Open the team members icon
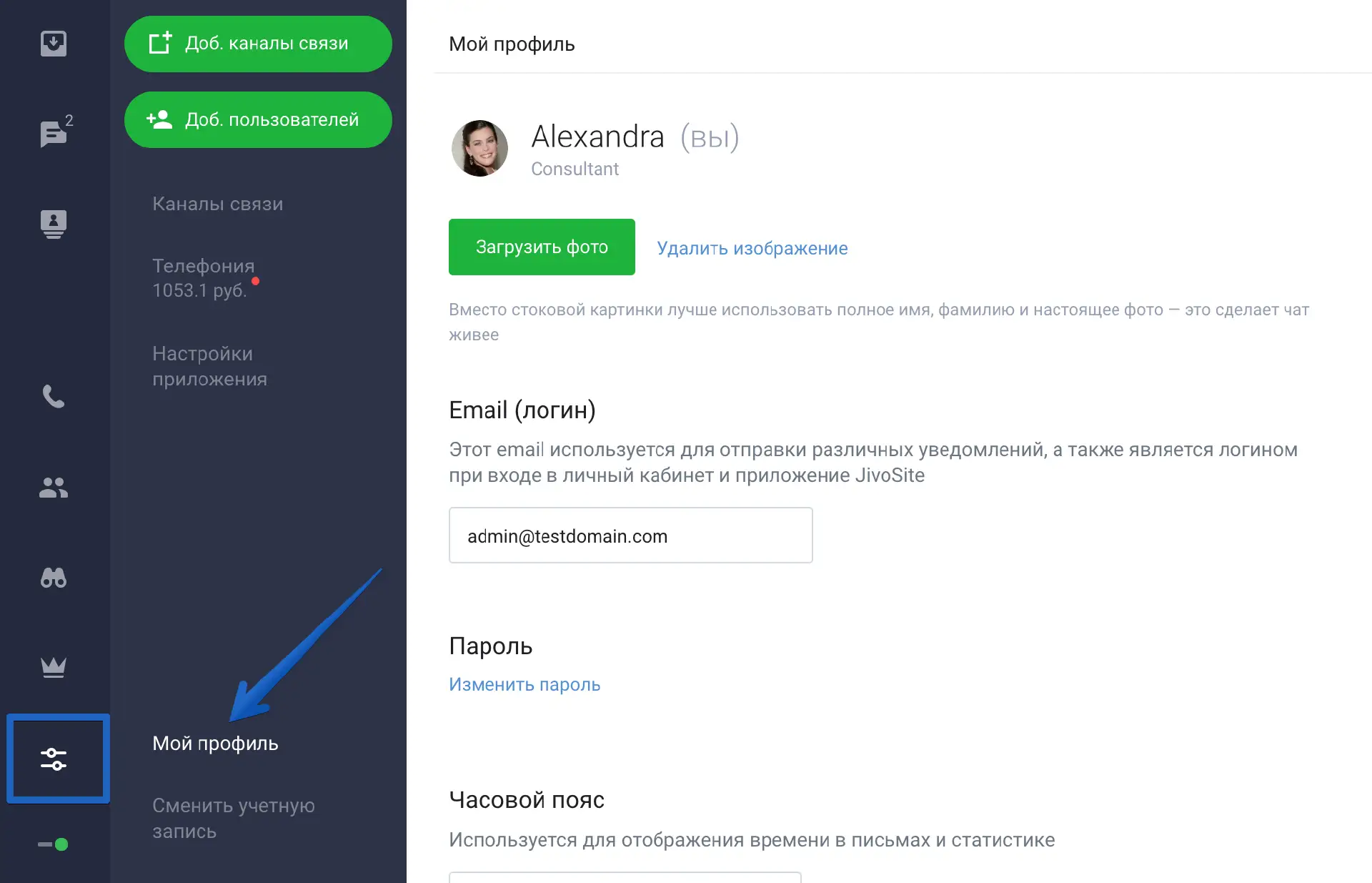 click(54, 488)
